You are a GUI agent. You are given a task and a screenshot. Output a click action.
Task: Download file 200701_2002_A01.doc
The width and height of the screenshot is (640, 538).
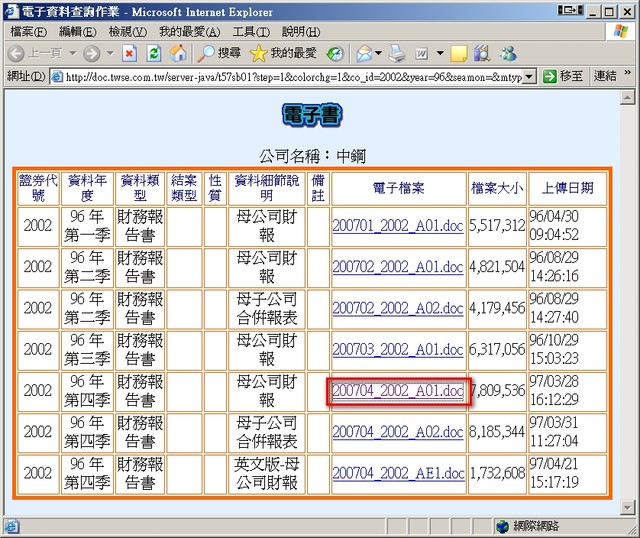click(398, 225)
